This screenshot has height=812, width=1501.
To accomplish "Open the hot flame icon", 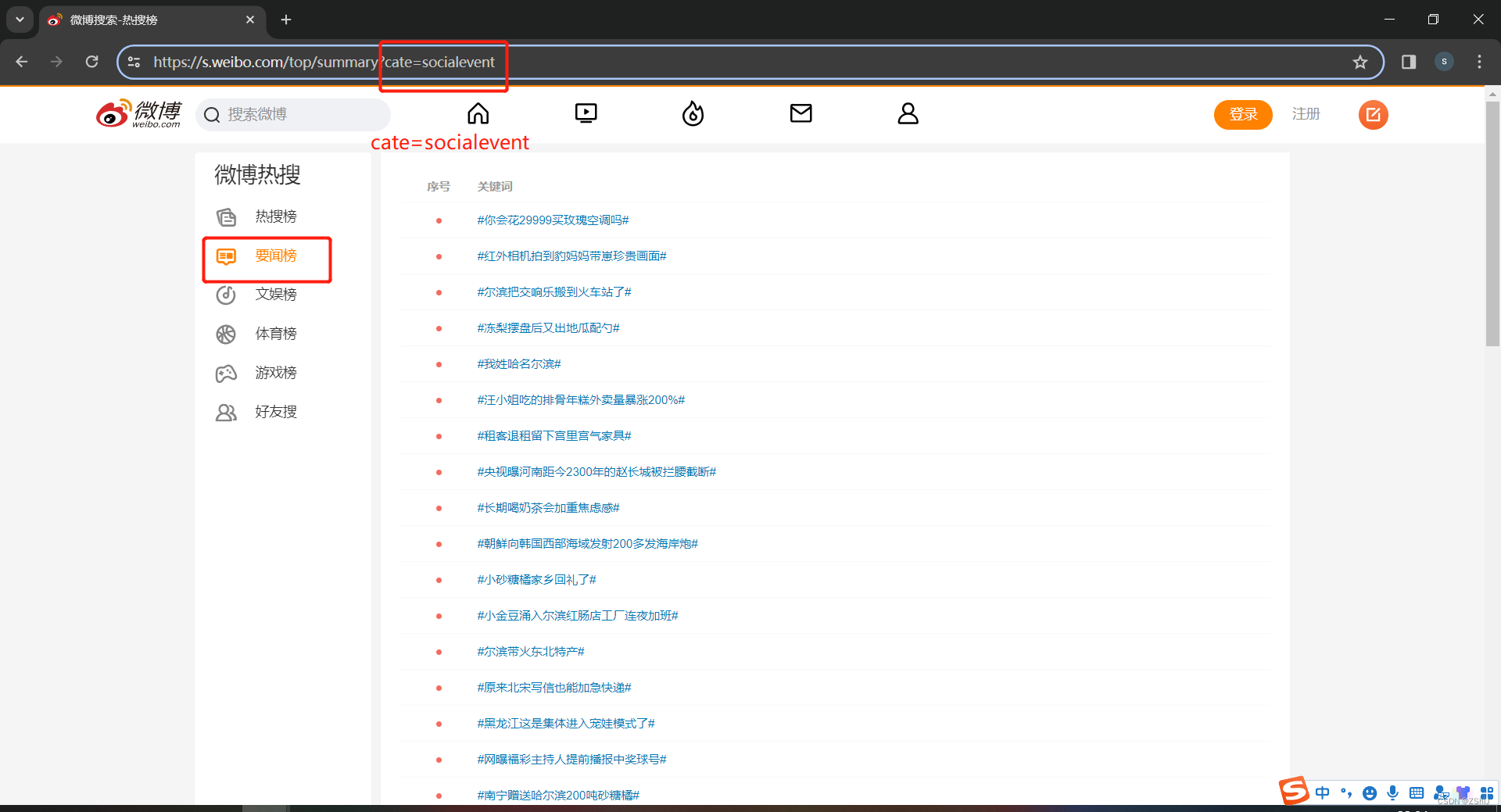I will tap(693, 114).
